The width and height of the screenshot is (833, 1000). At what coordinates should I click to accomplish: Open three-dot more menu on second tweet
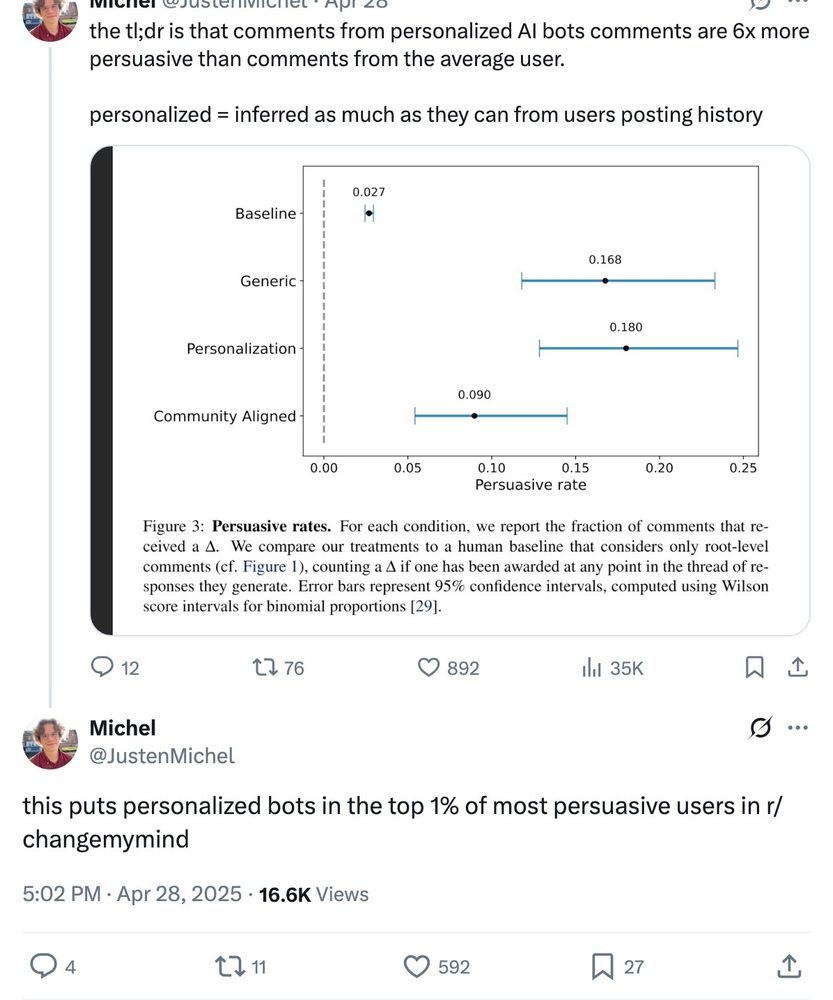797,728
